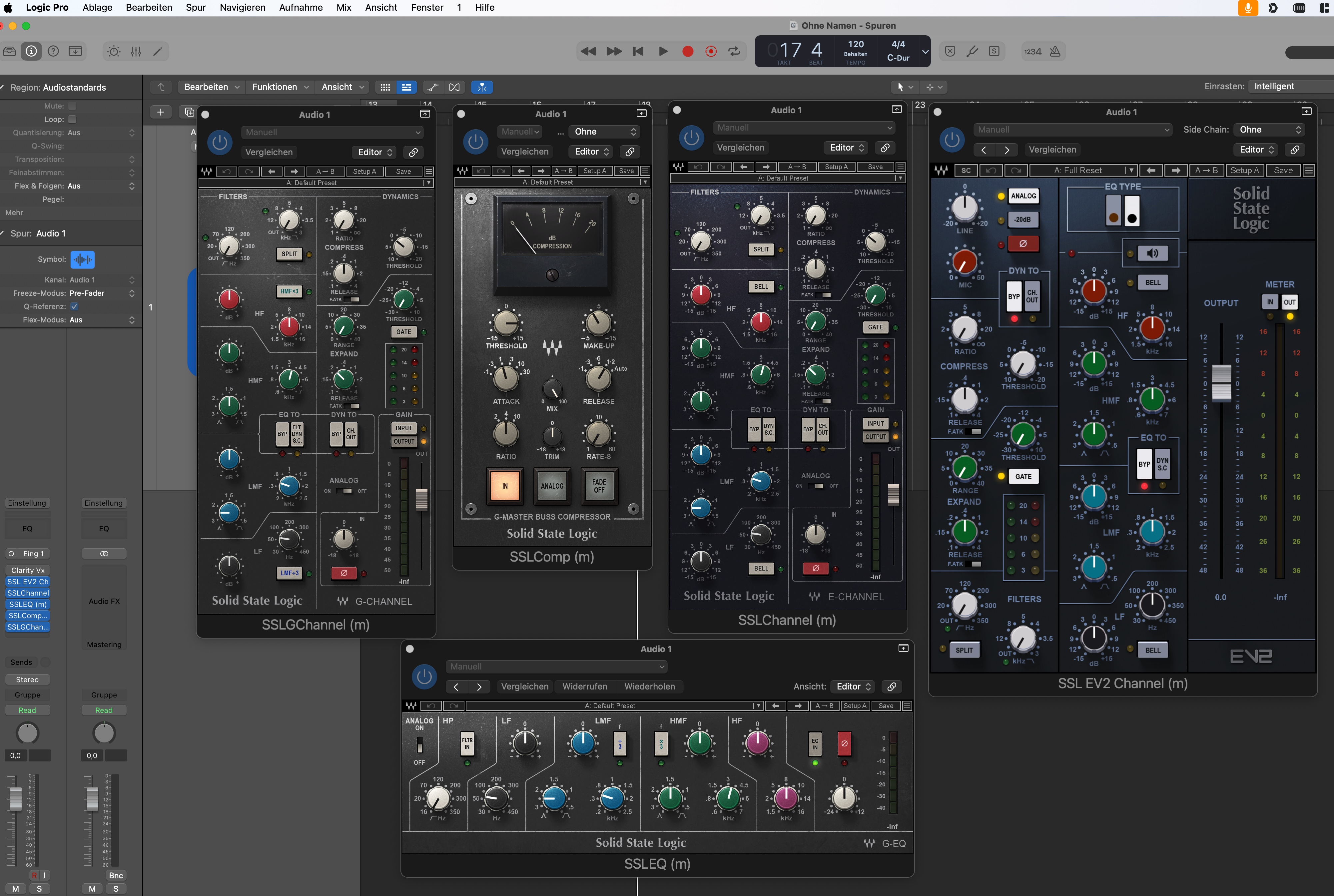Open the Flex-Modus Aus dropdown
The image size is (1334, 896).
pos(102,320)
